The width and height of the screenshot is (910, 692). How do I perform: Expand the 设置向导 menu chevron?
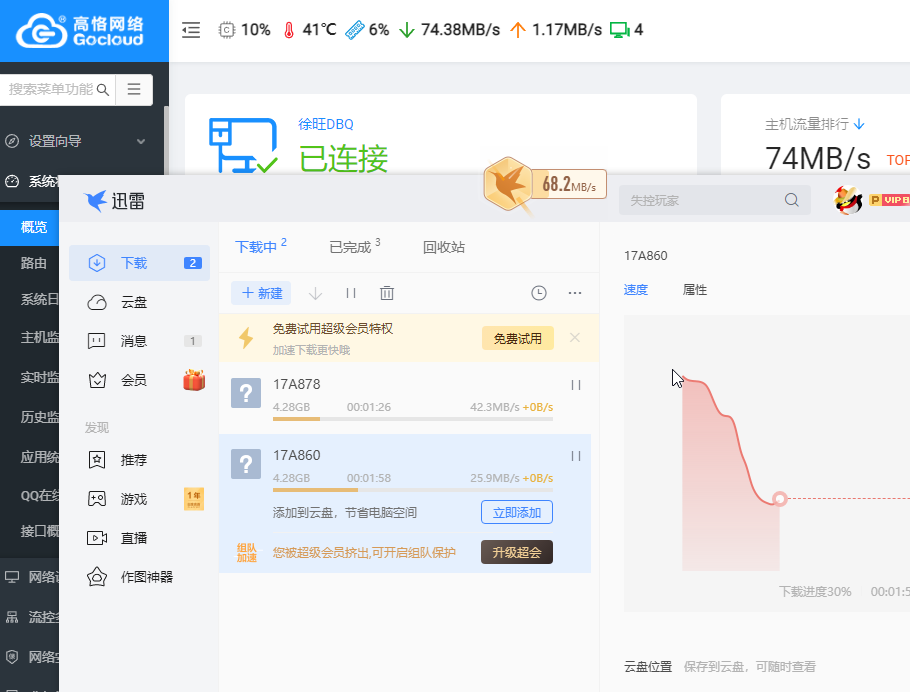140,141
